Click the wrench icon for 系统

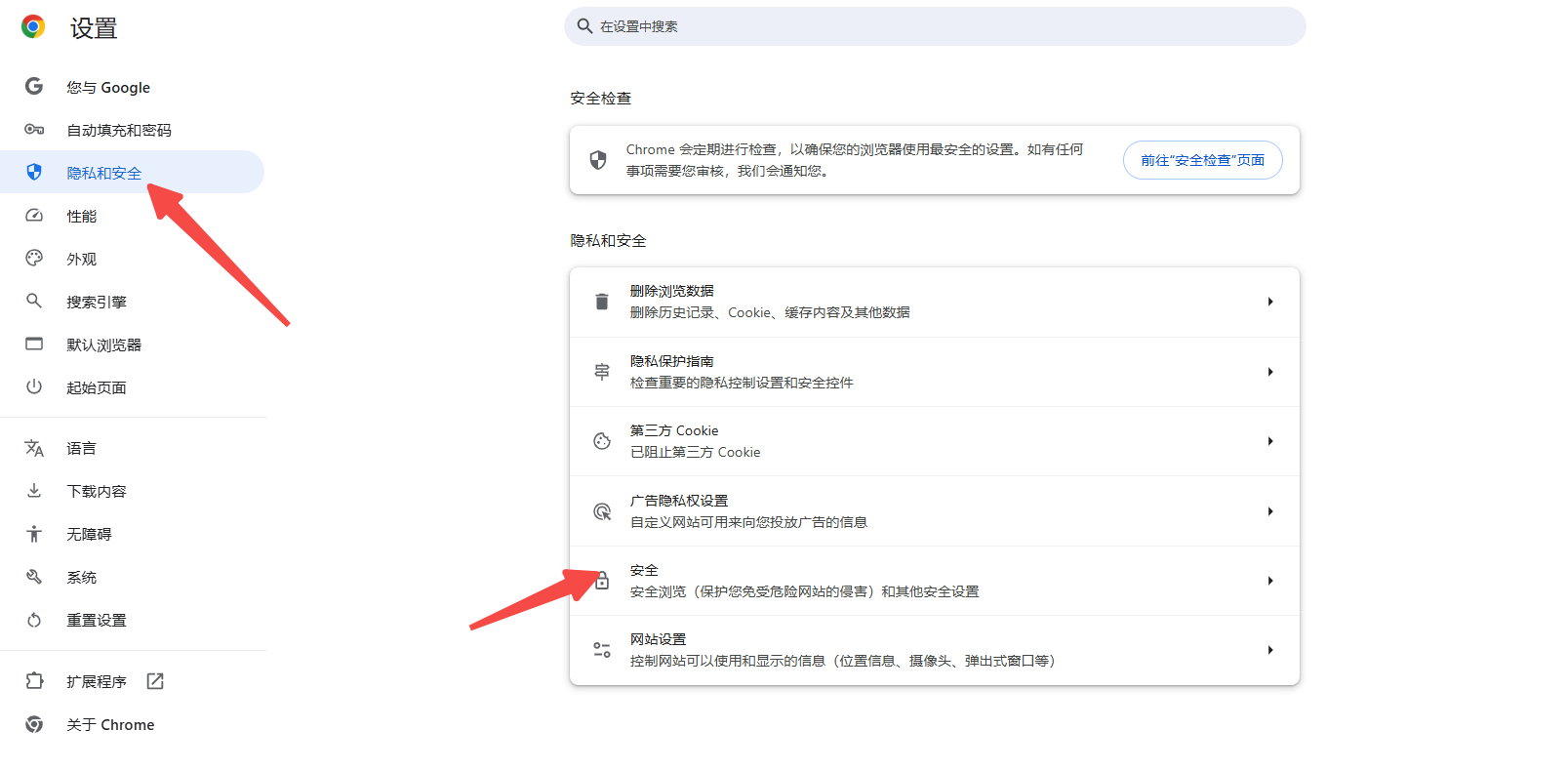pyautogui.click(x=34, y=577)
